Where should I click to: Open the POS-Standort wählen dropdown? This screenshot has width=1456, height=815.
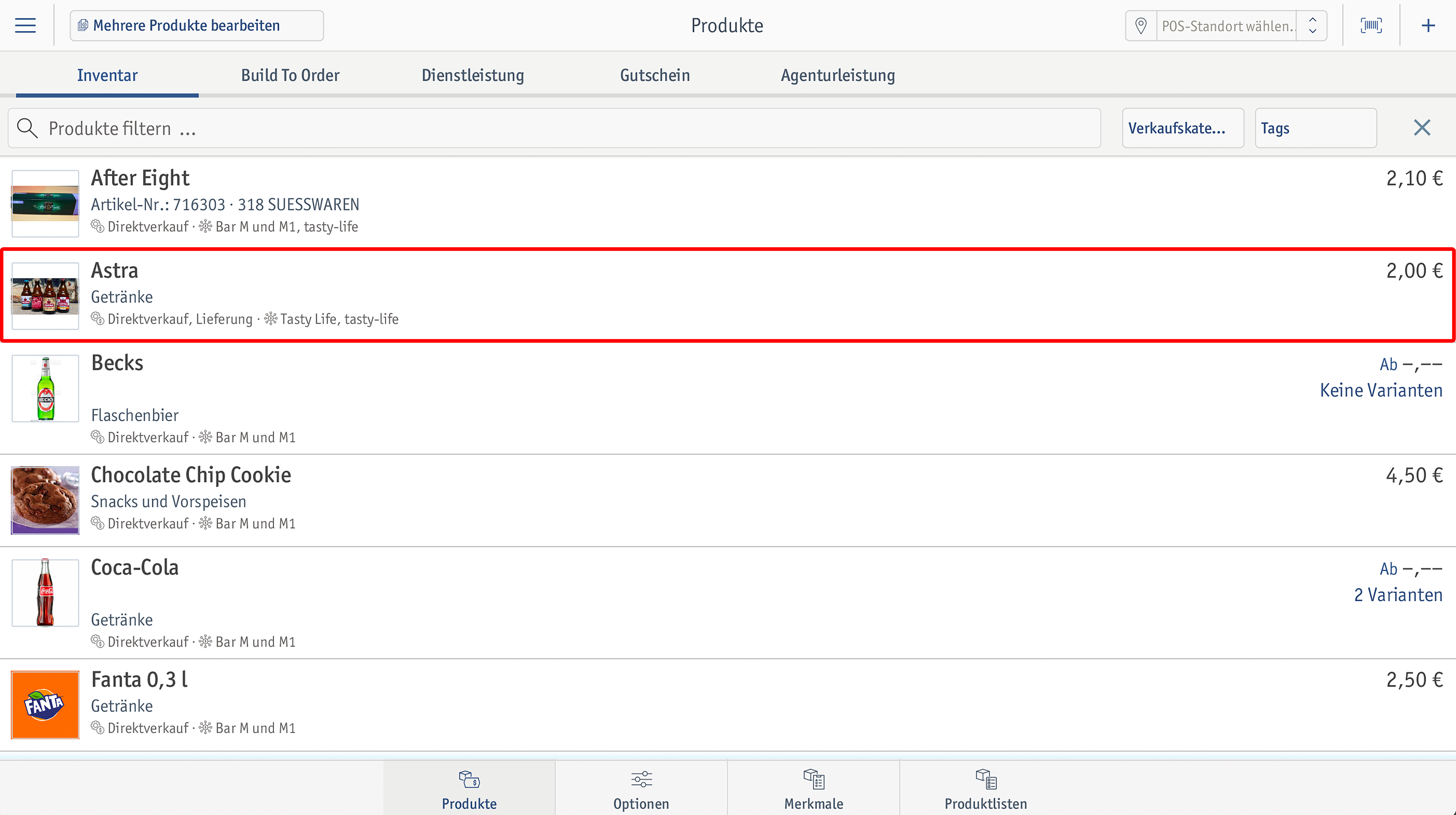(x=1227, y=25)
